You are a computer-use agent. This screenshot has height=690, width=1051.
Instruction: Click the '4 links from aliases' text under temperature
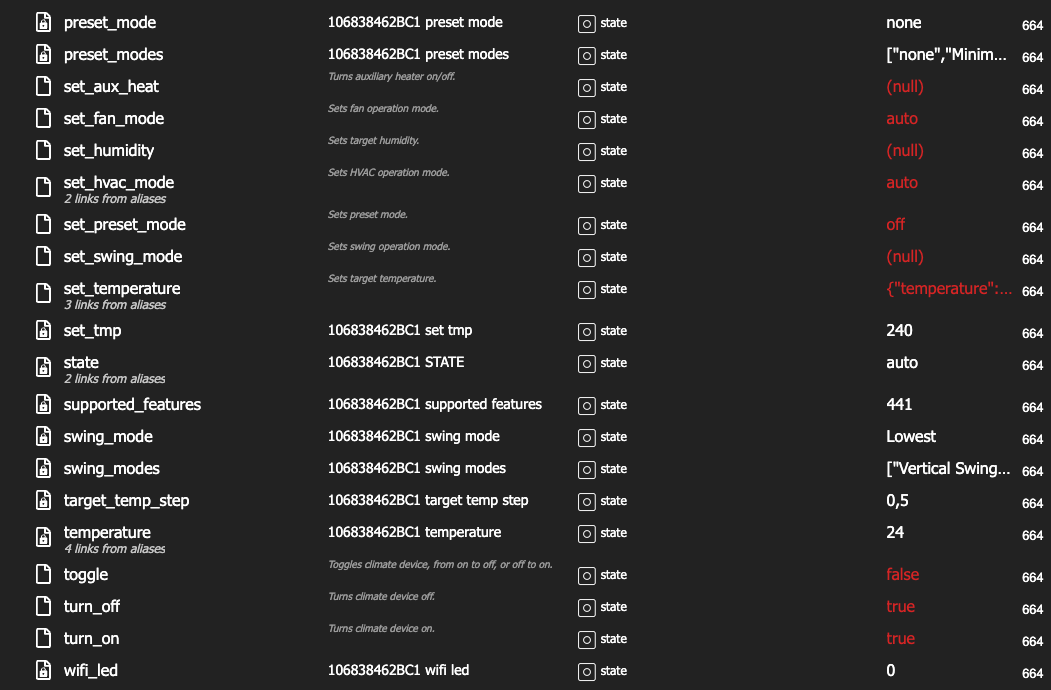115,549
